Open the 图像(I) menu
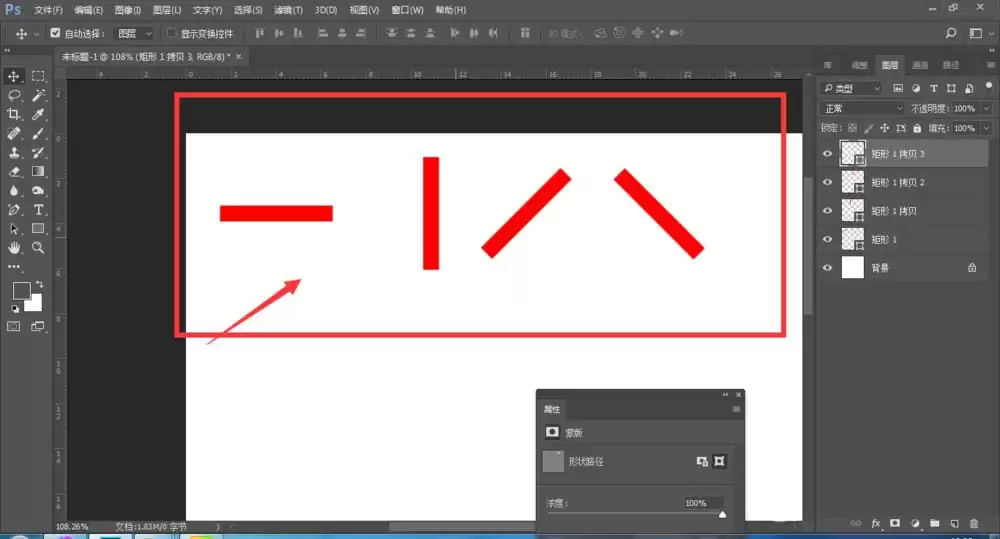Image resolution: width=1000 pixels, height=539 pixels. pyautogui.click(x=128, y=10)
